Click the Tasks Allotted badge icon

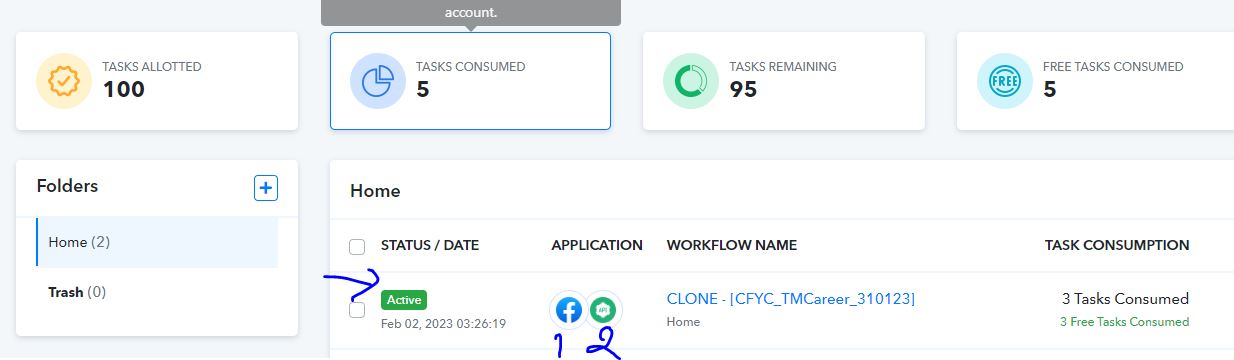pos(64,81)
